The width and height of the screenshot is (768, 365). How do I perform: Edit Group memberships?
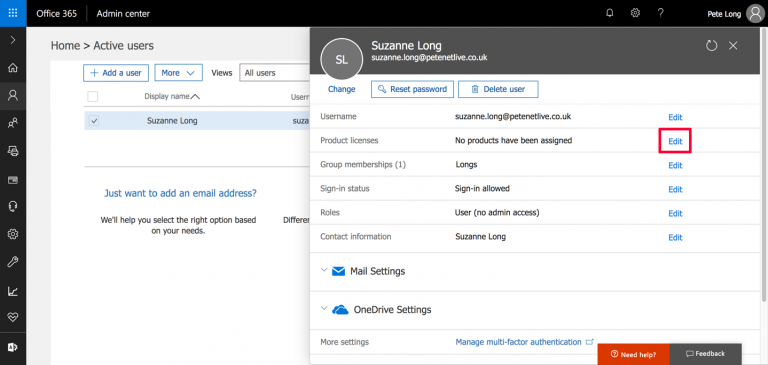point(675,165)
